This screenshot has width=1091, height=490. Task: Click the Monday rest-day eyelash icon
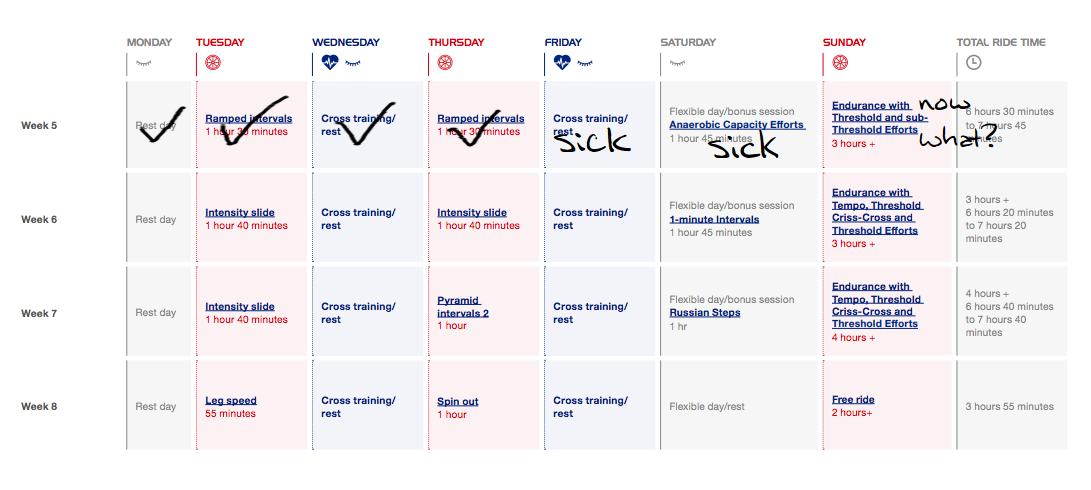[x=144, y=62]
